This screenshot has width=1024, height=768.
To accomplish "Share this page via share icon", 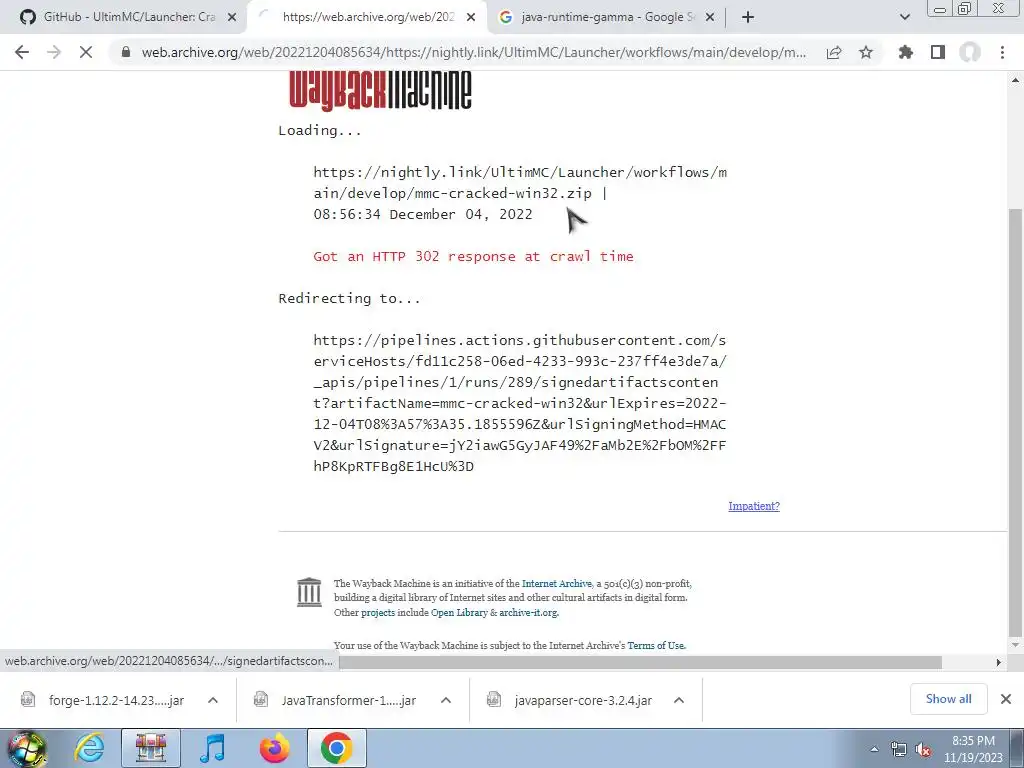I will coord(834,52).
